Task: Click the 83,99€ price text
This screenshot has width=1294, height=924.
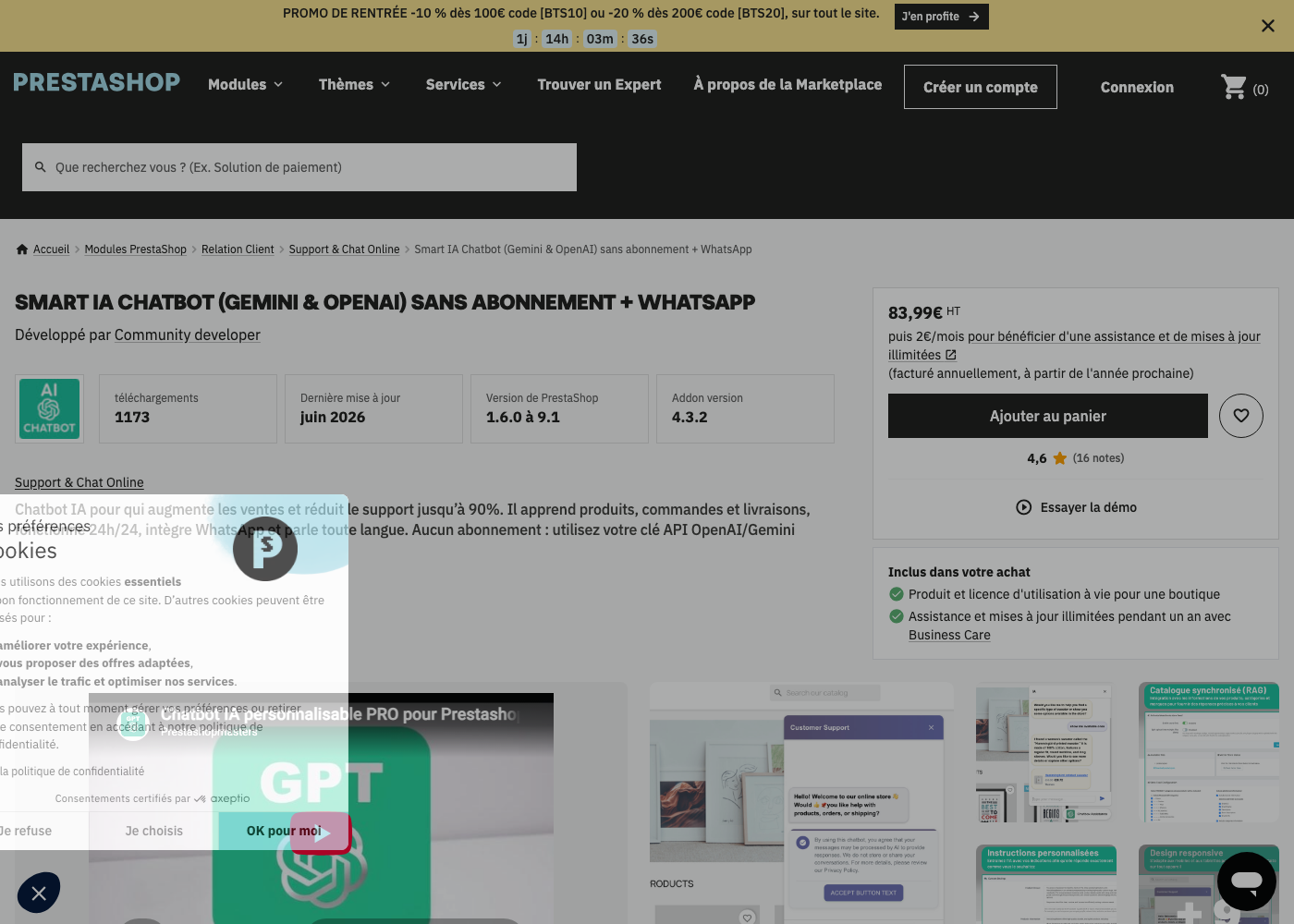Action: [915, 312]
